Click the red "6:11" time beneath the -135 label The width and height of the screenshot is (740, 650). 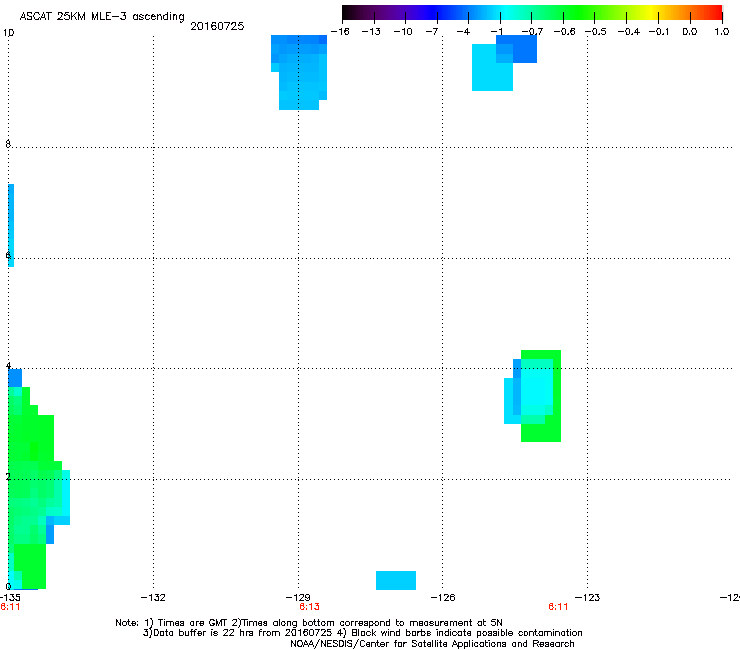(10, 607)
